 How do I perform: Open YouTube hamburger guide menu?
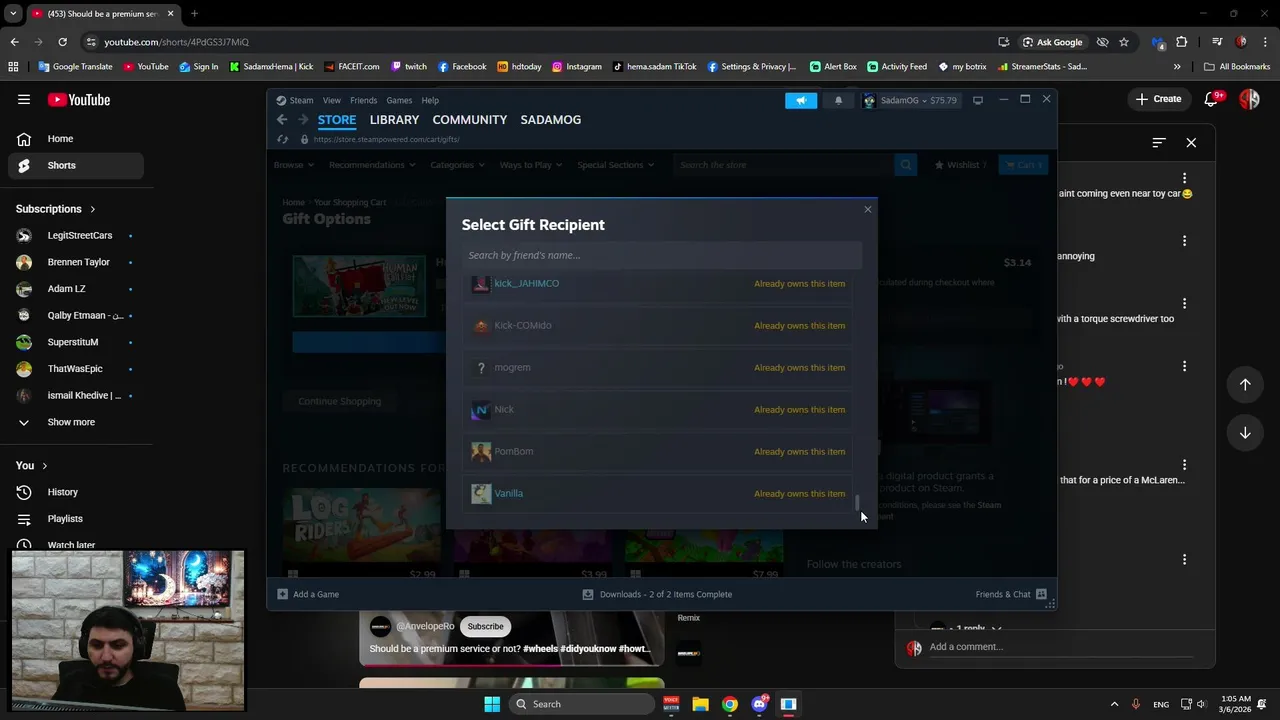click(x=24, y=99)
